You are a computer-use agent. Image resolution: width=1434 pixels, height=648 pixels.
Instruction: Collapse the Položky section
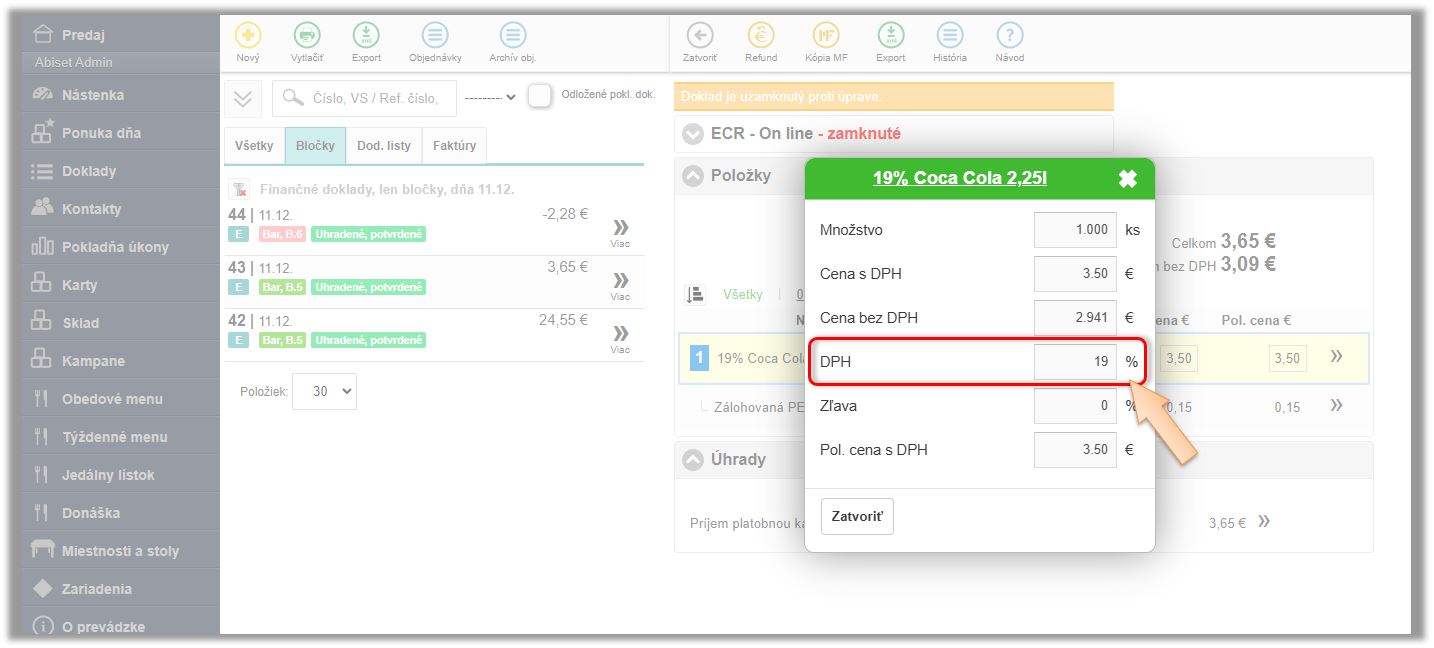click(x=693, y=176)
